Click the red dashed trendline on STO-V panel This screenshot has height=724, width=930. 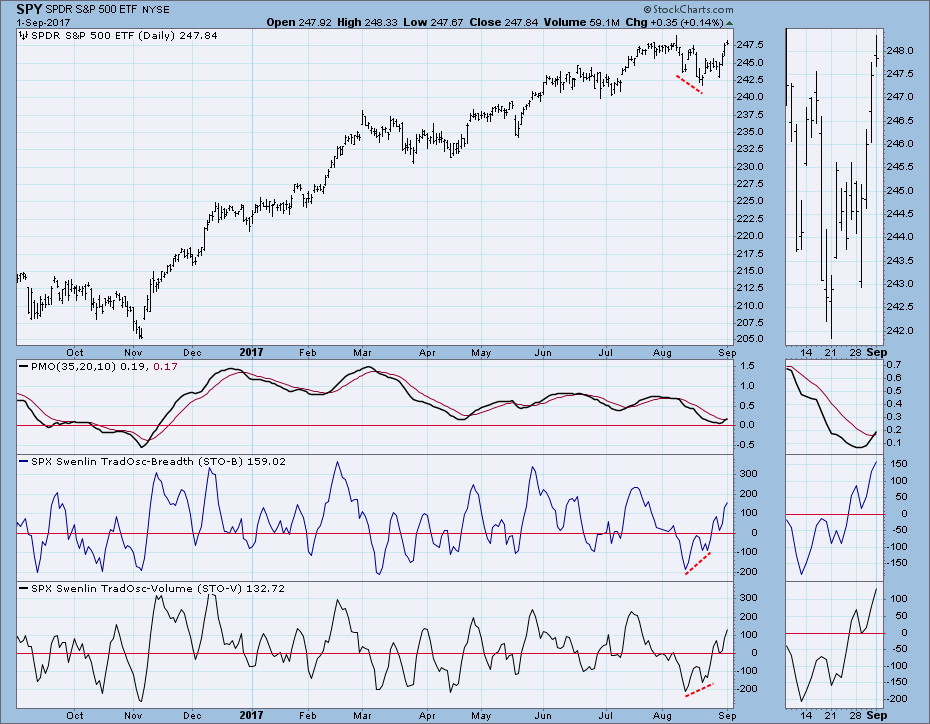pyautogui.click(x=699, y=690)
